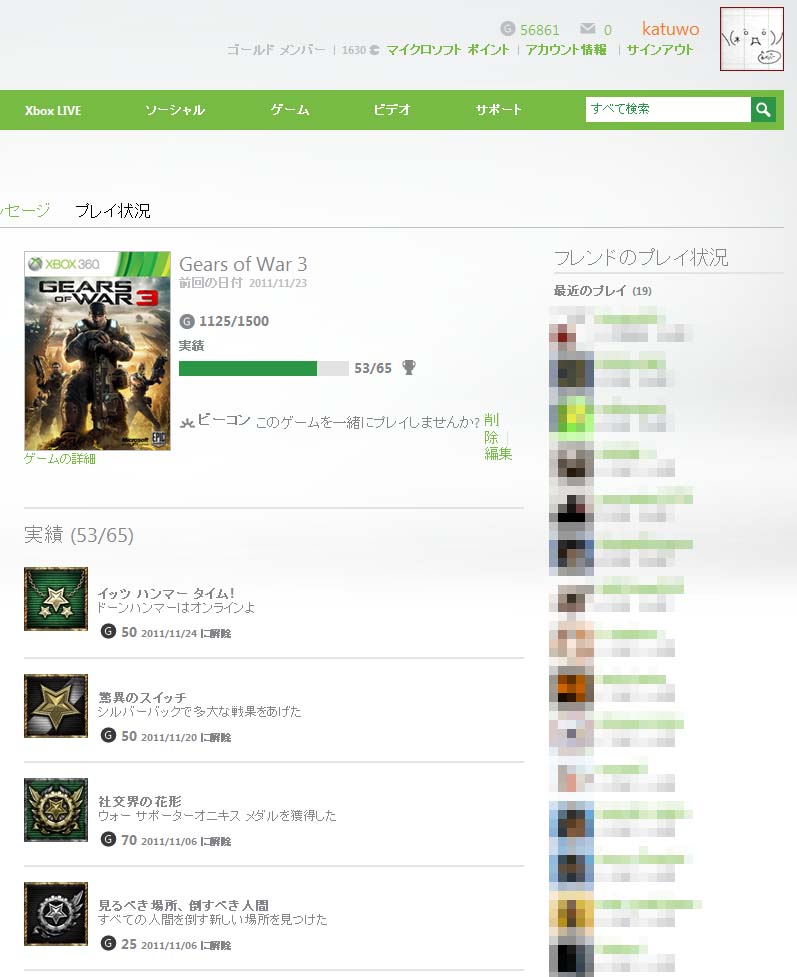Open the 社交界の花形 medal achievement badge

tap(56, 809)
